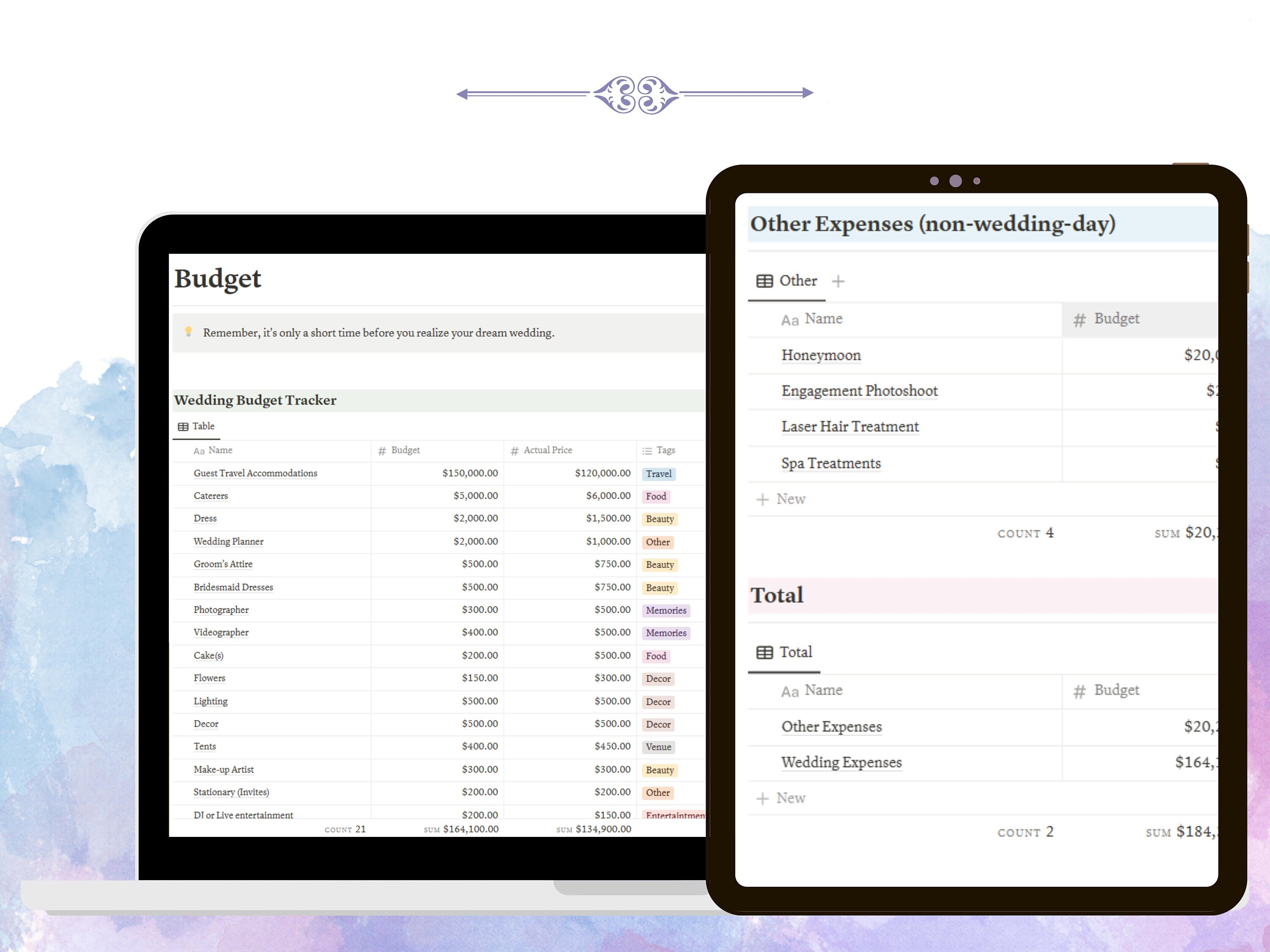Click the Aa icon in tracker Name header

tap(199, 451)
